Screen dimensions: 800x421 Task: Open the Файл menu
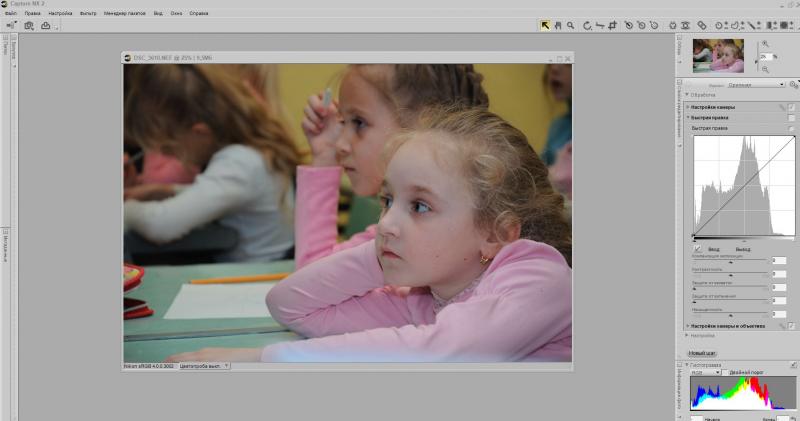(11, 13)
